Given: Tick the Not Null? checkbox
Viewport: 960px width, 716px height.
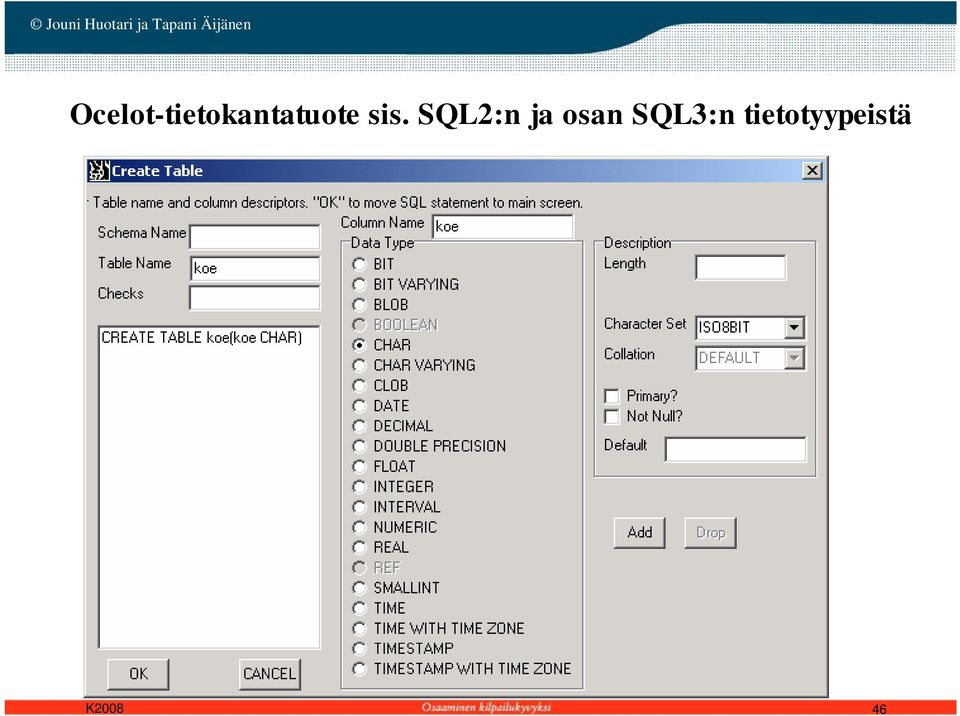Looking at the screenshot, I should pos(612,417).
